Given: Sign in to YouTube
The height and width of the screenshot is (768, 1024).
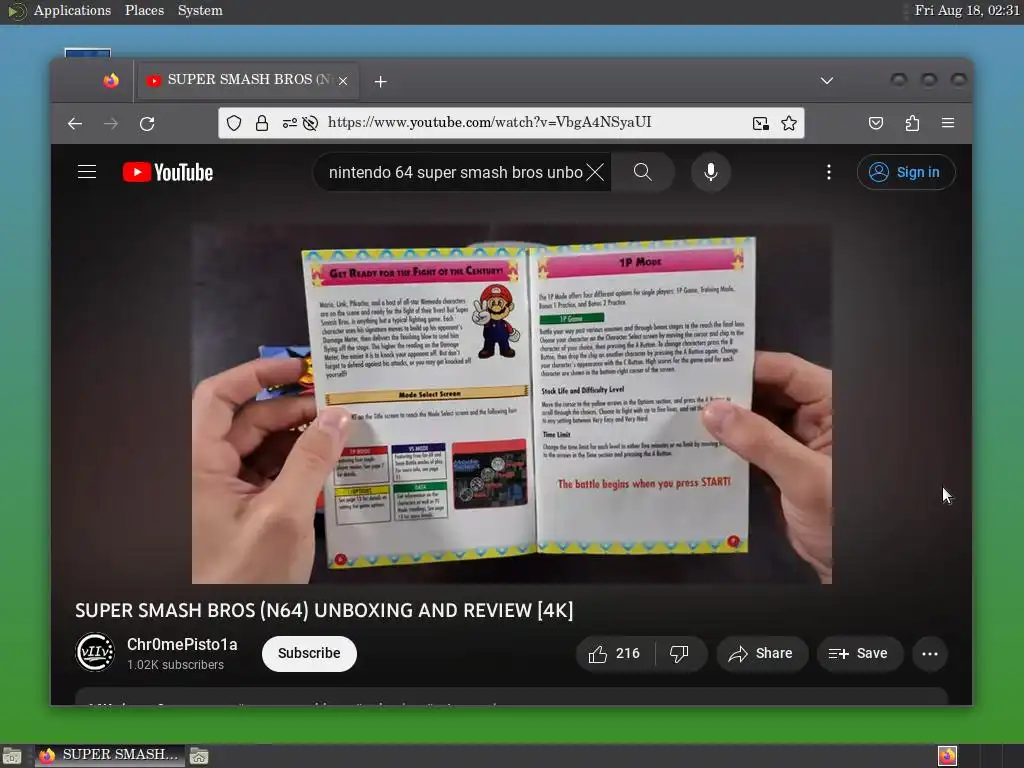Looking at the screenshot, I should coord(906,172).
